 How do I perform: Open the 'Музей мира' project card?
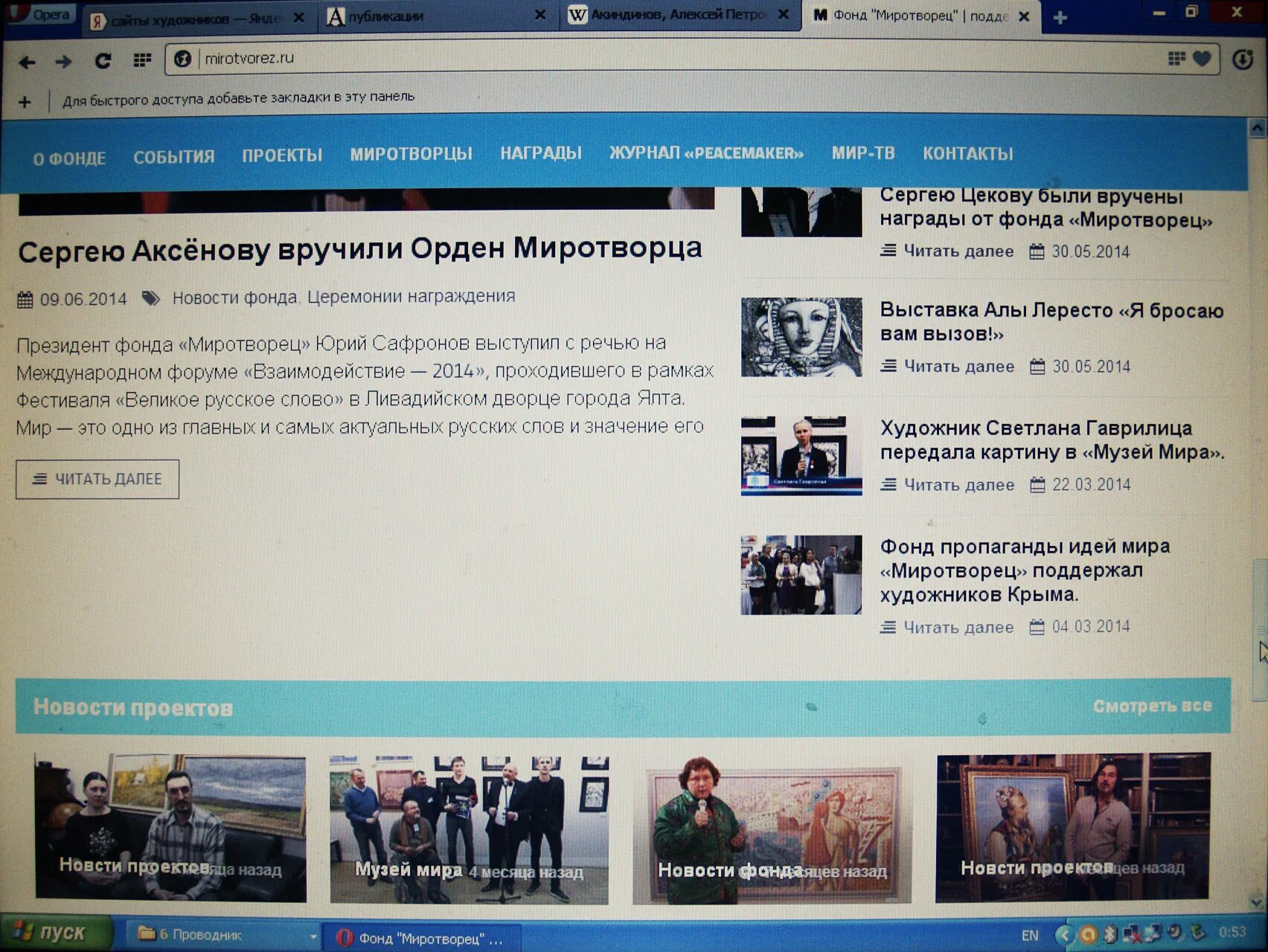pos(469,830)
